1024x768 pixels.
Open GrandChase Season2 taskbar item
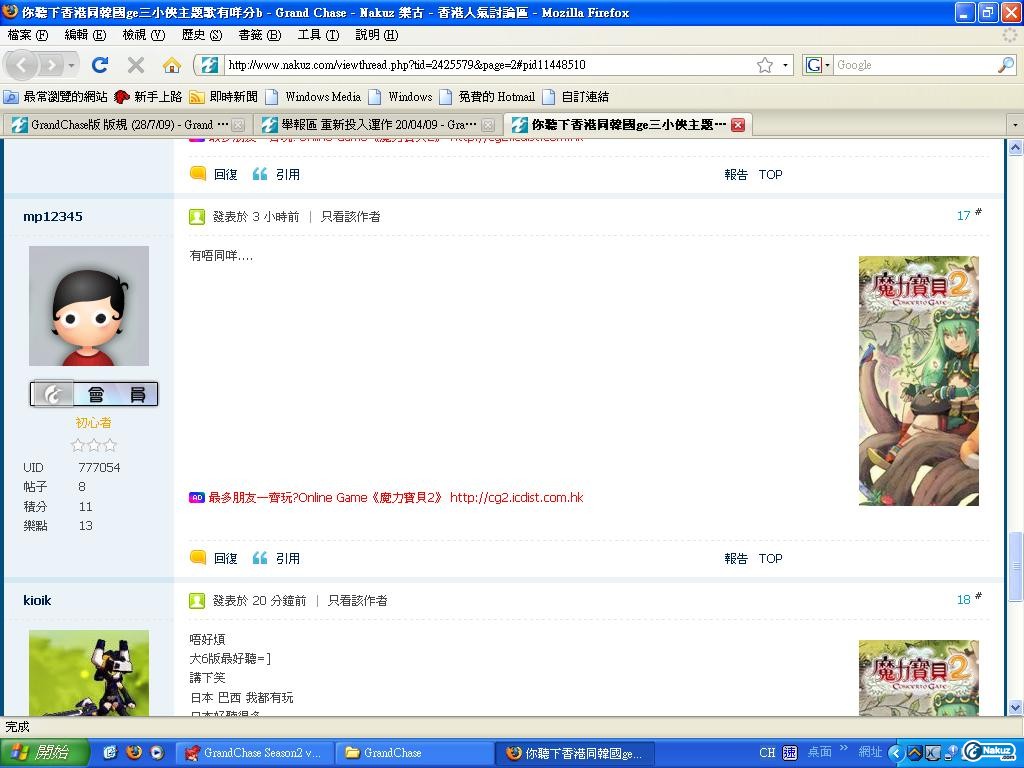pos(255,753)
